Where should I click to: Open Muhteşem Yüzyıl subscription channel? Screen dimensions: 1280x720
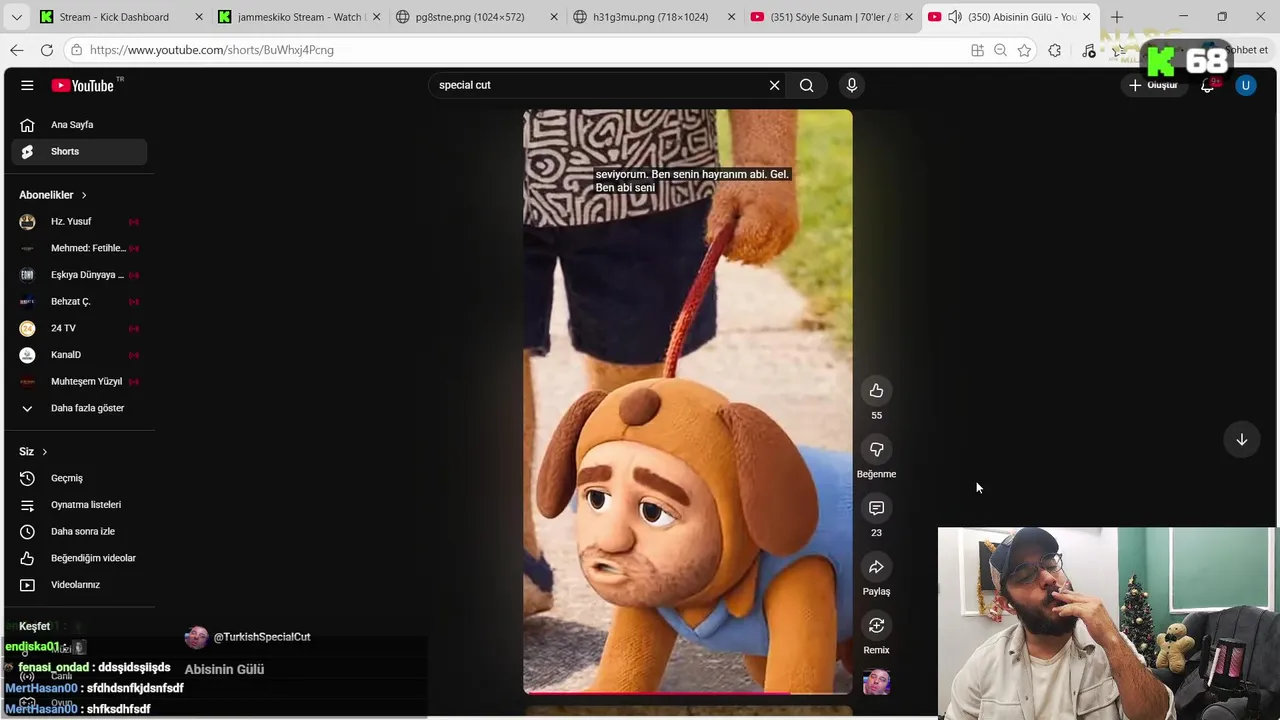(80, 381)
